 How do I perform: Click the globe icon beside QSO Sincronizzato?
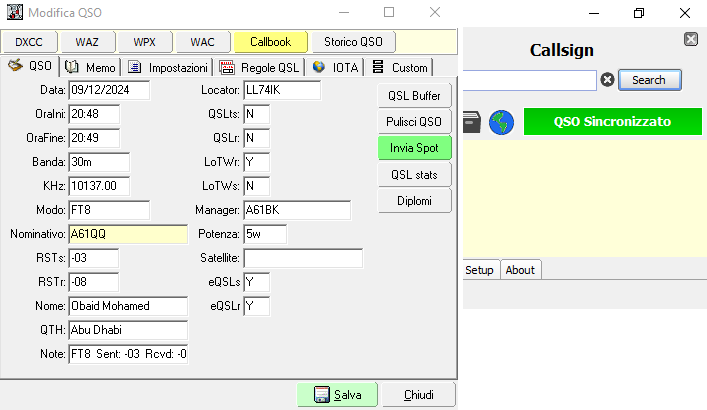click(x=502, y=122)
